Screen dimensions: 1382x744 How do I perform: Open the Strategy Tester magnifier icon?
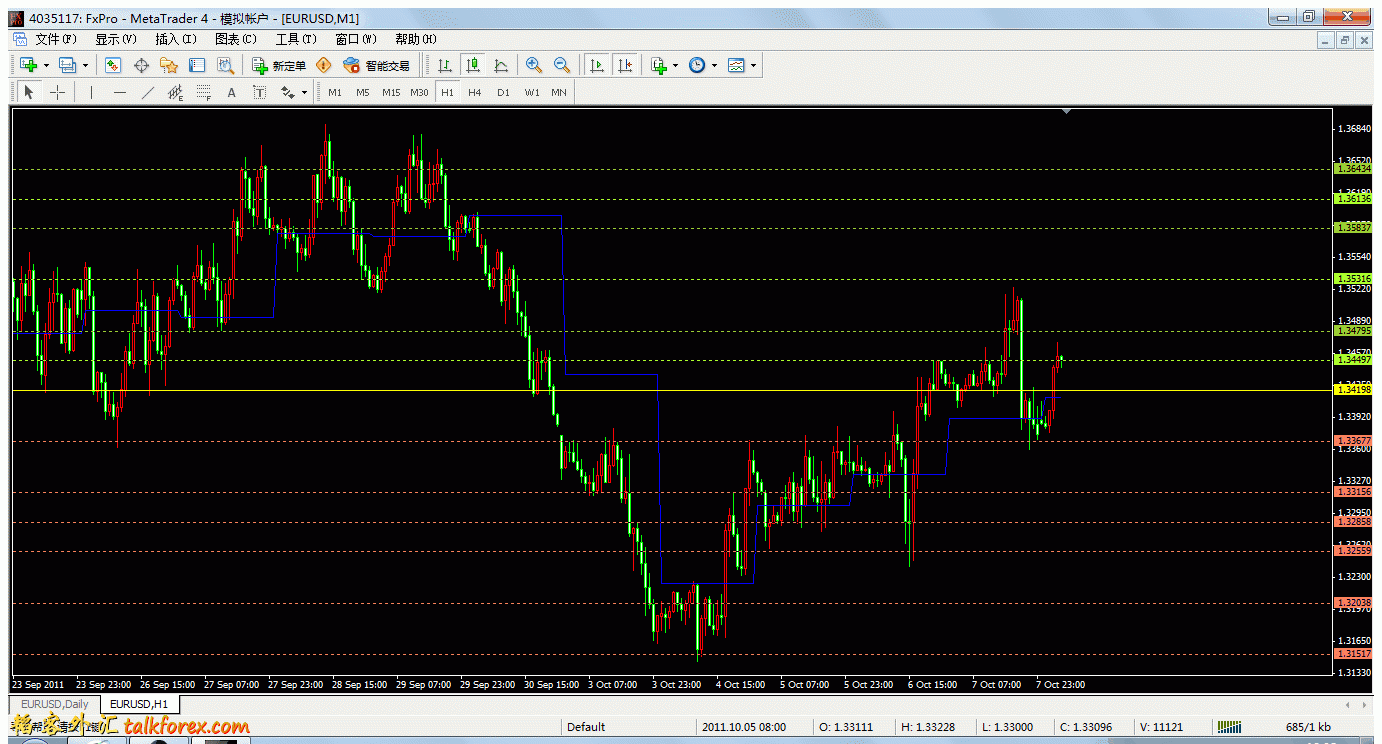coord(225,65)
